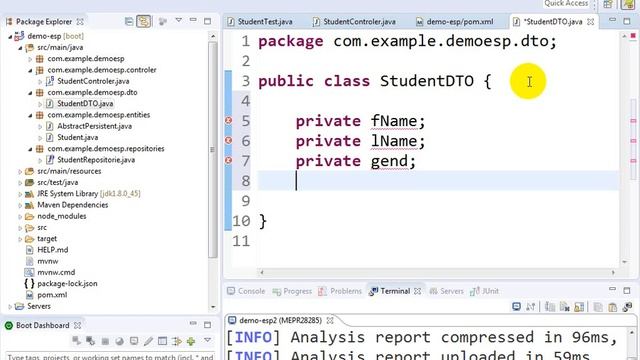Collapse the src/main/java source folder
The width and height of the screenshot is (640, 360).
point(20,48)
